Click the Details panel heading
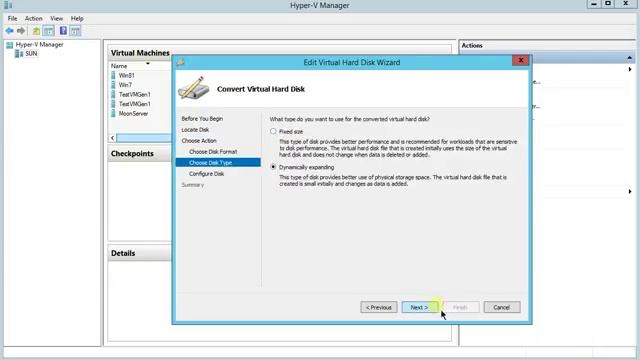This screenshot has width=640, height=360. pos(123,253)
